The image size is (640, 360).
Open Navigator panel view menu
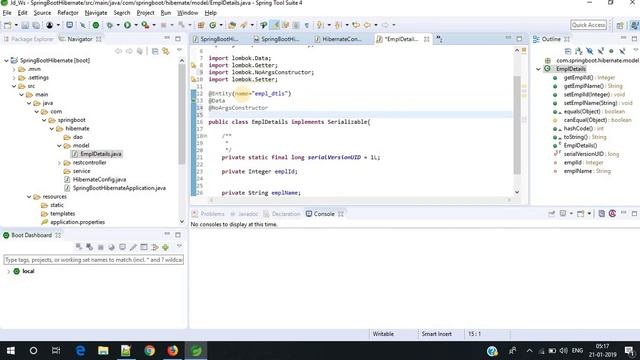[179, 51]
